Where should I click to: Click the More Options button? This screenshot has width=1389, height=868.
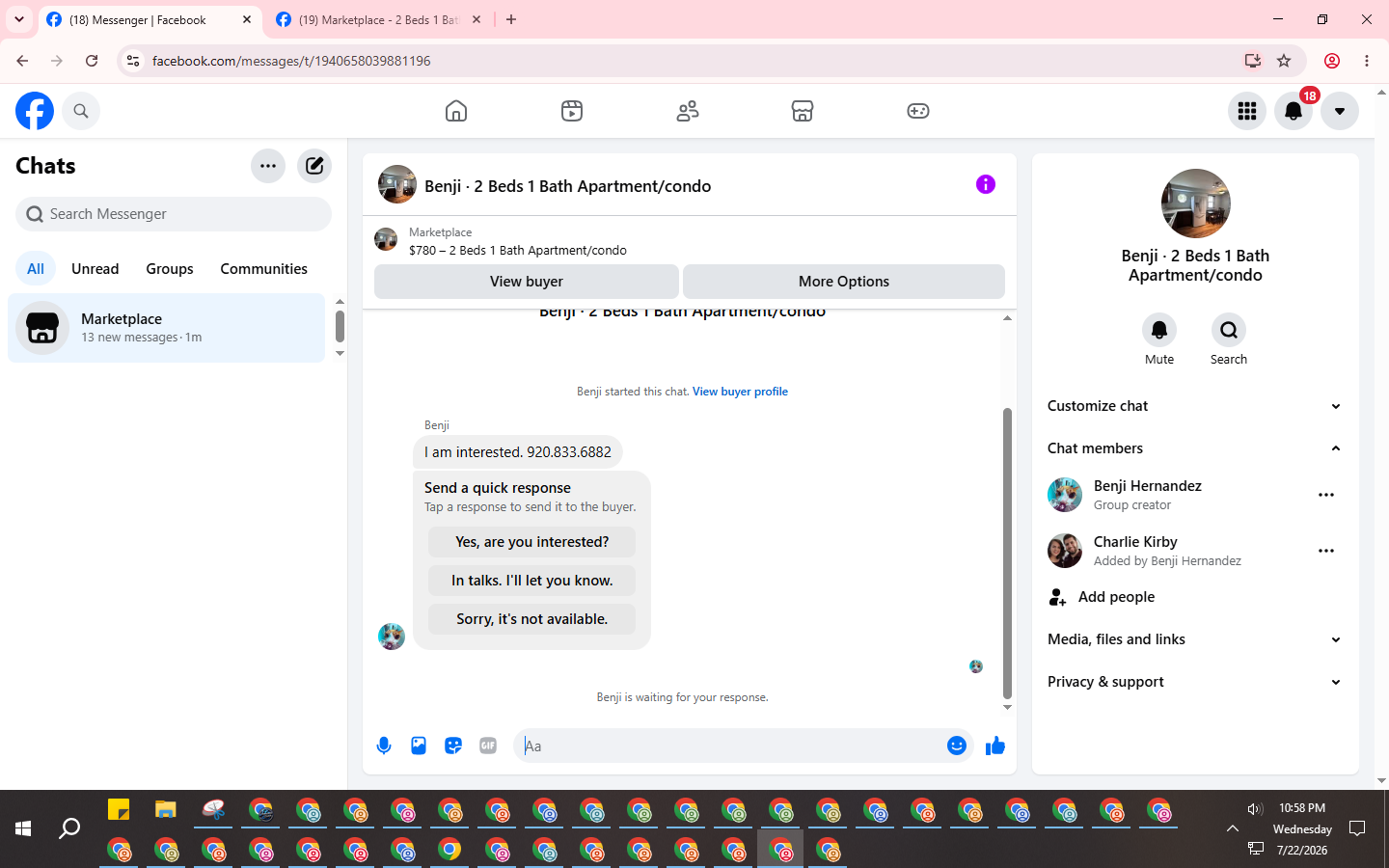click(x=844, y=282)
